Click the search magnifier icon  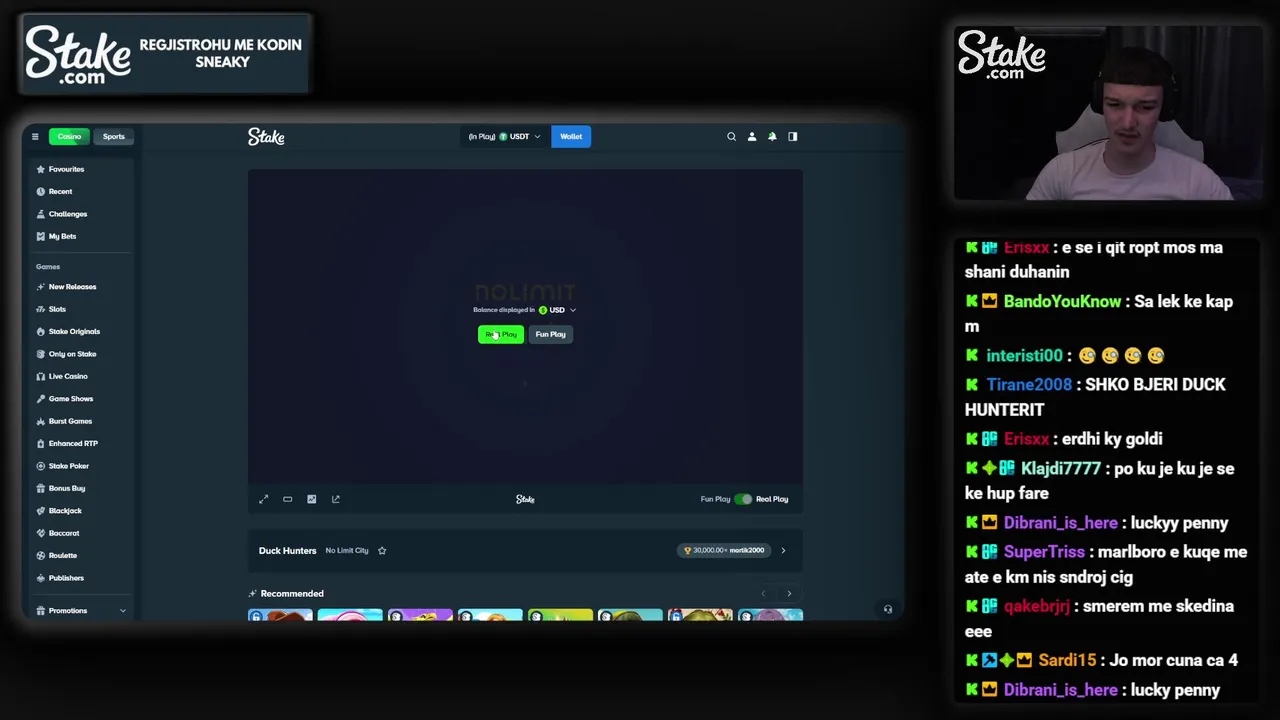[x=731, y=136]
